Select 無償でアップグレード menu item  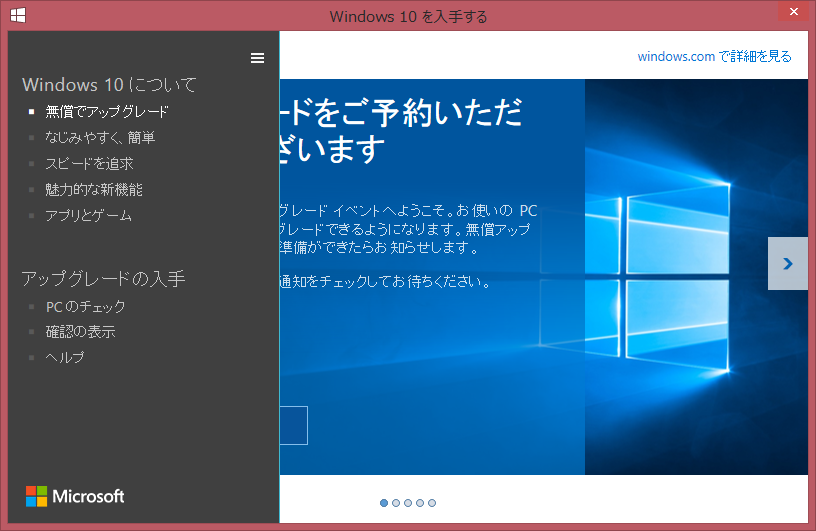107,111
